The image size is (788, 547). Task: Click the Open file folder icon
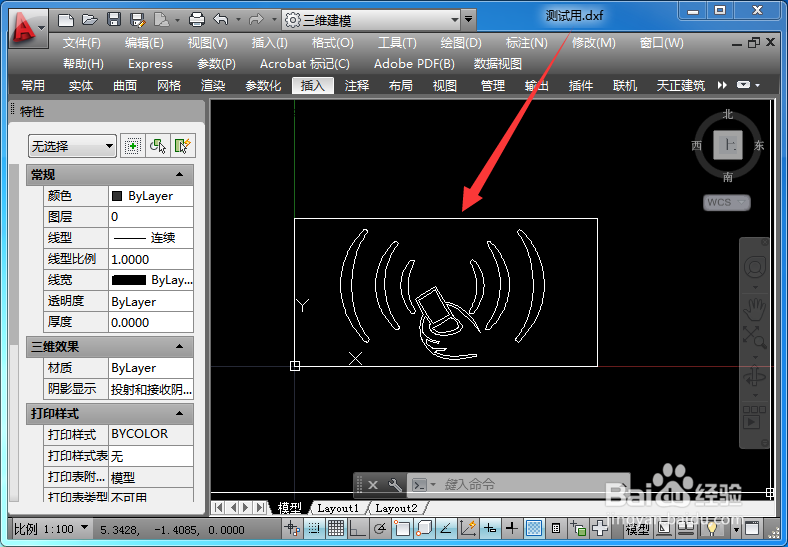click(89, 20)
